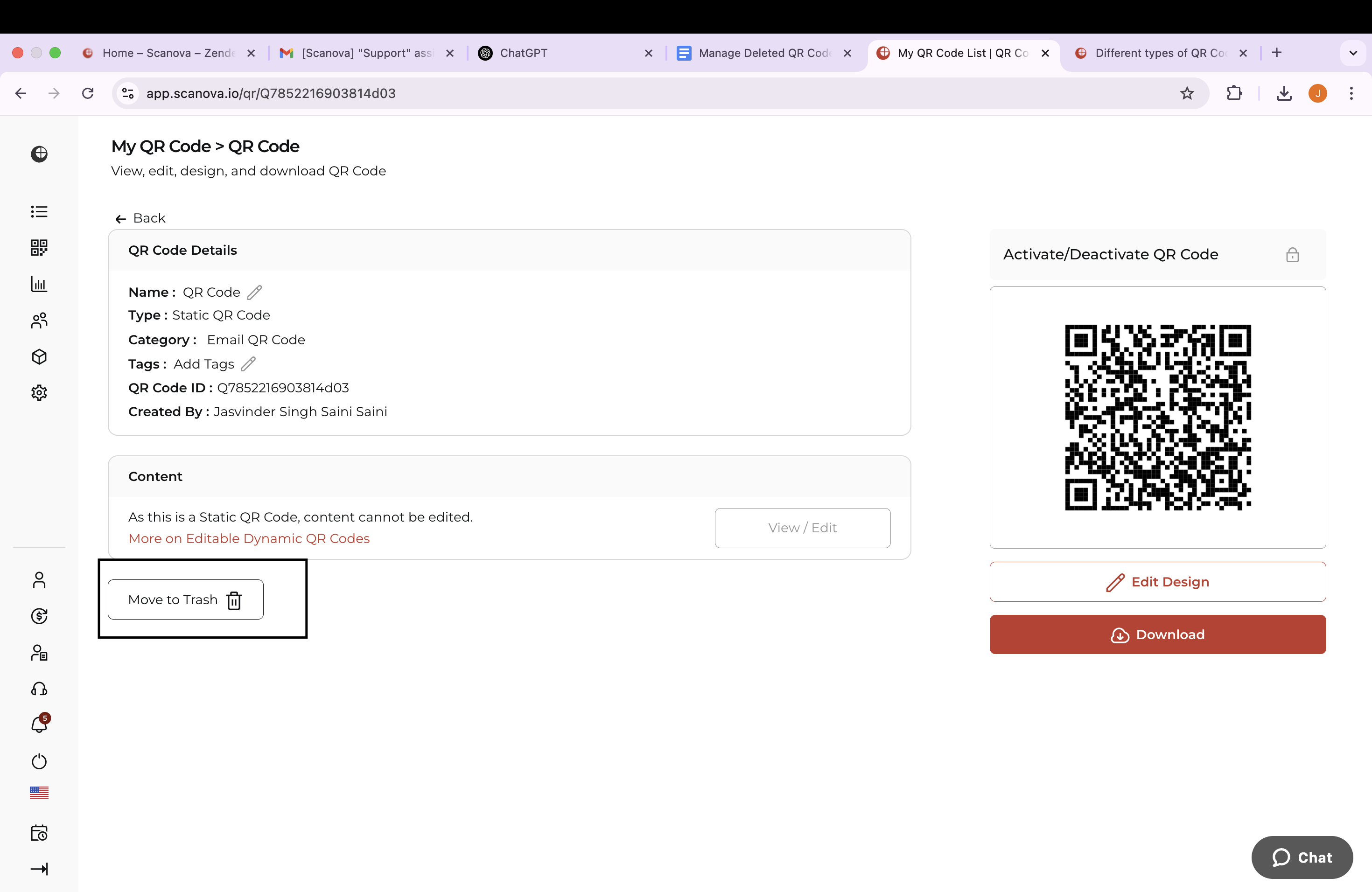Edit QR Code name via pencil icon

coord(254,292)
